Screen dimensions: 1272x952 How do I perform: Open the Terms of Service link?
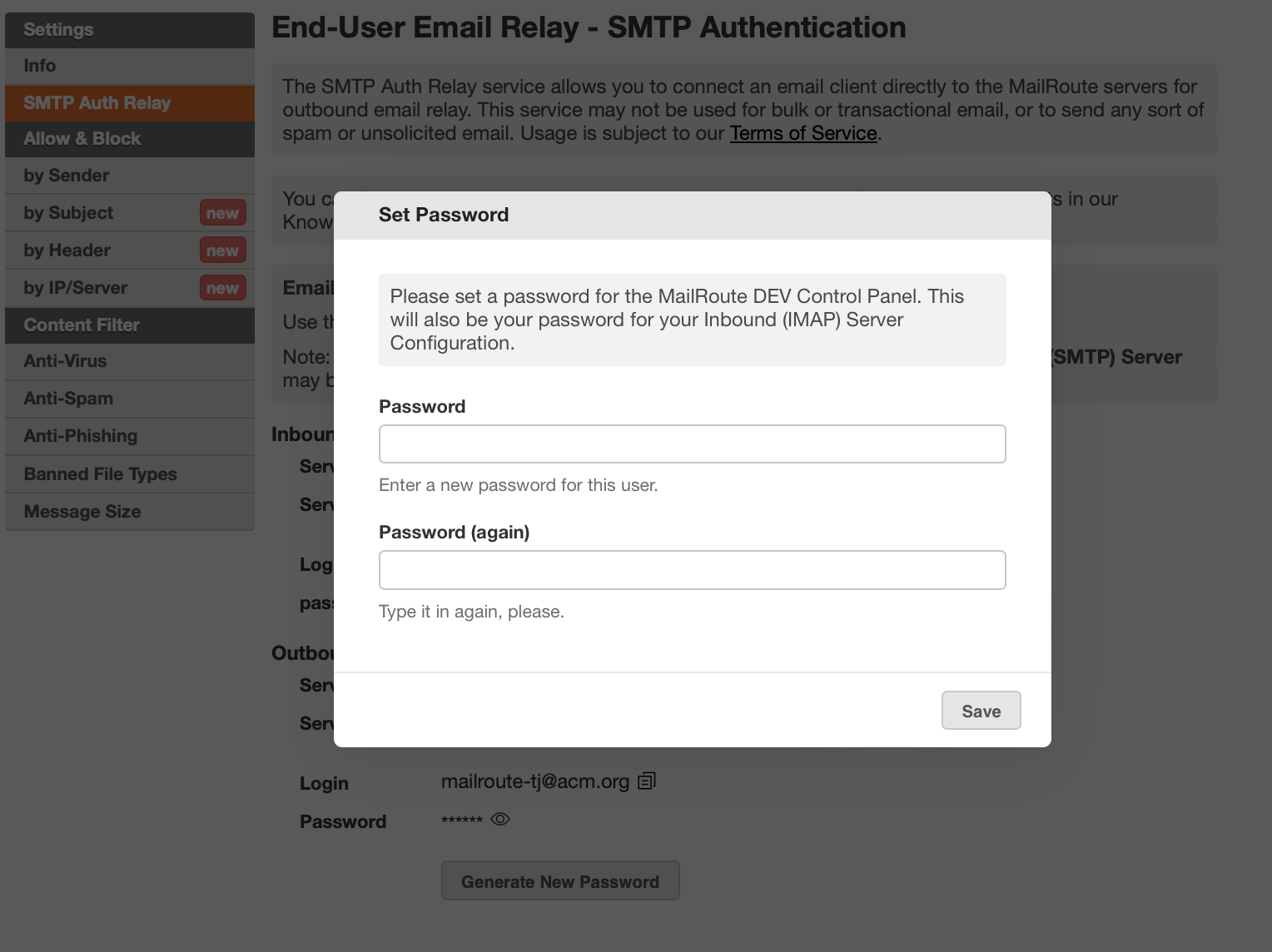click(802, 133)
